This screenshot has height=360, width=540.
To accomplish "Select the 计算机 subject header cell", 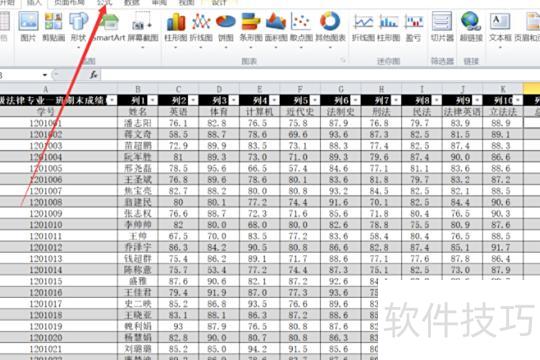I will (x=259, y=112).
